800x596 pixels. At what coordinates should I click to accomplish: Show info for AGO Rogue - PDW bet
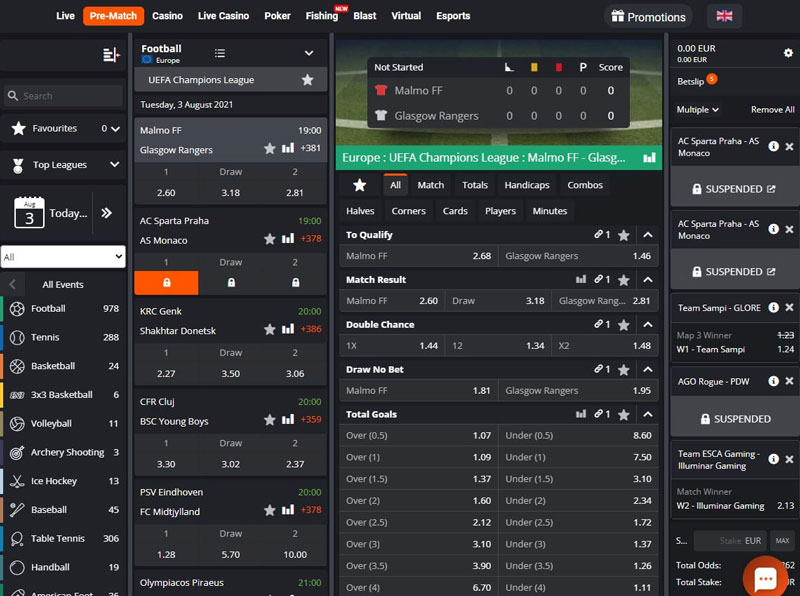(773, 381)
